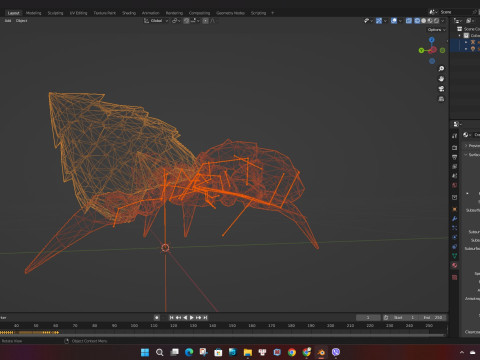Click the Move view hand gizmo

click(441, 79)
